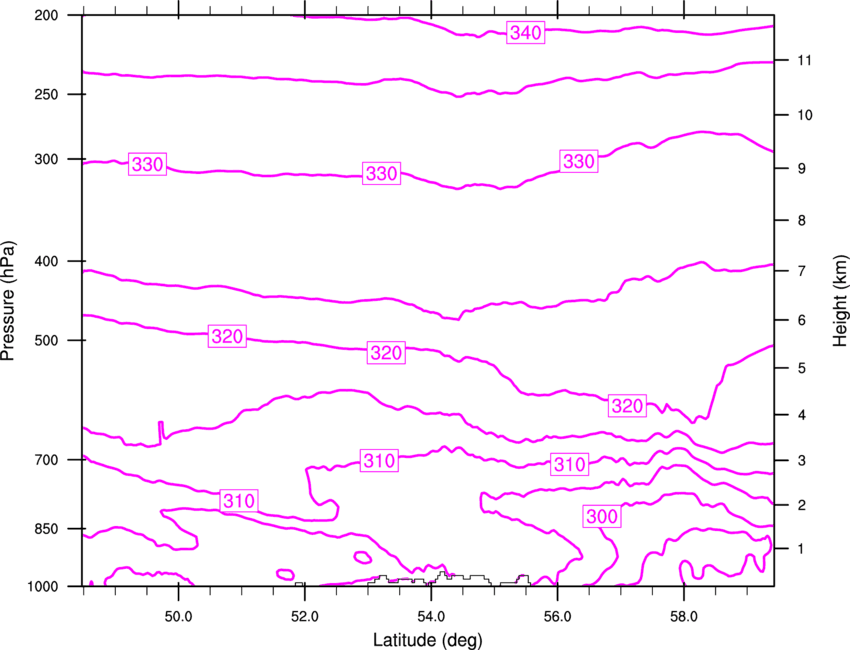Click the 58.0 latitude tick label
The image size is (850, 650).
tap(684, 617)
